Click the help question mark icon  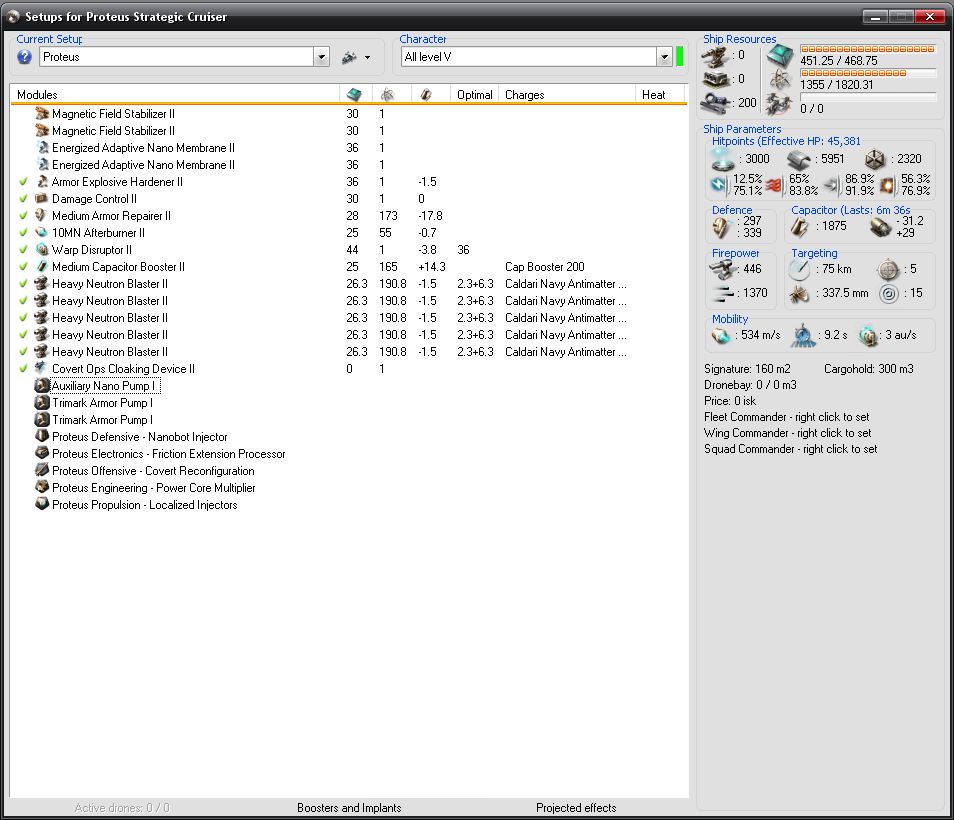24,57
